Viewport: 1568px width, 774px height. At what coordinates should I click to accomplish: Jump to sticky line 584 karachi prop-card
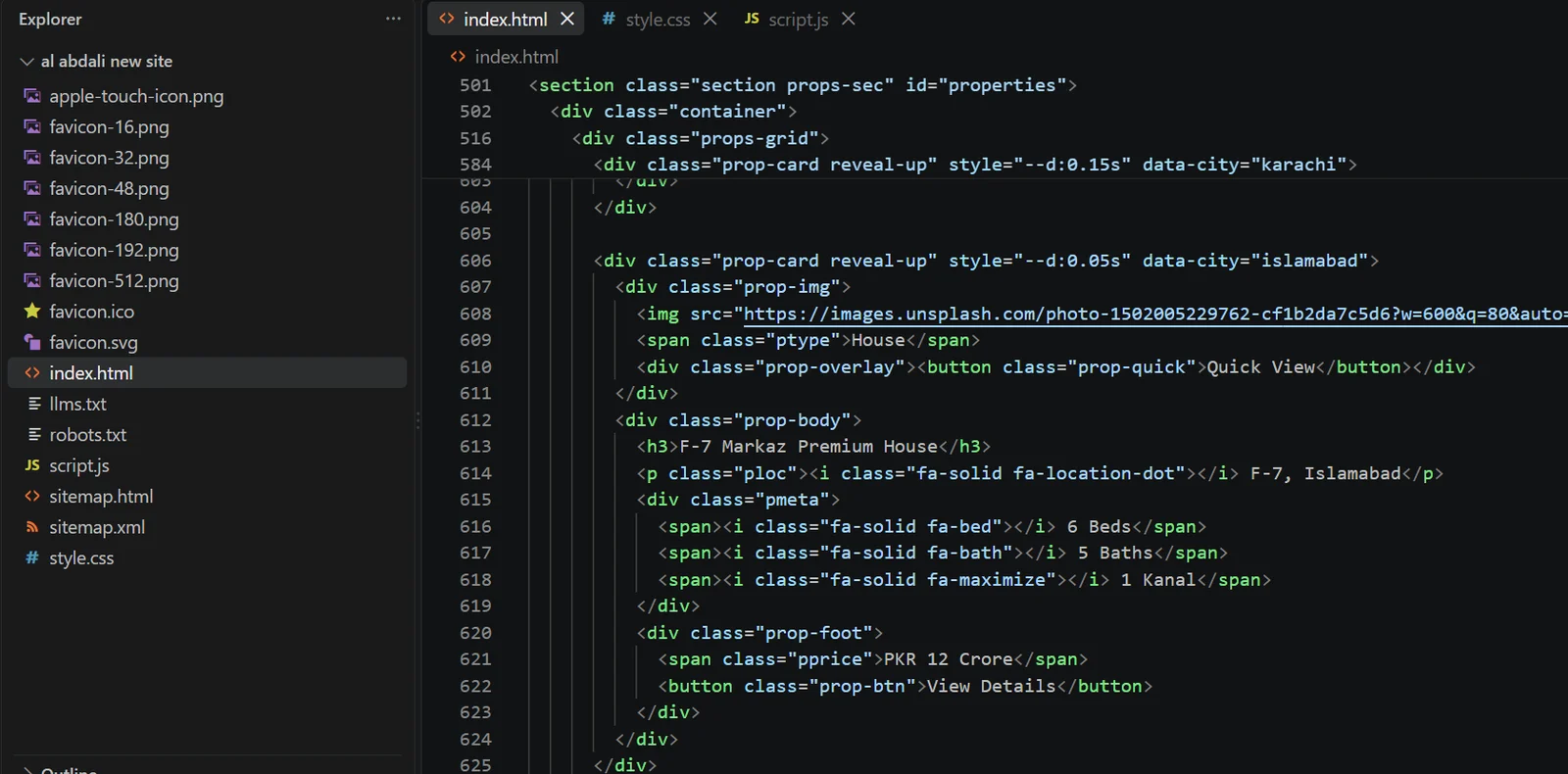975,165
